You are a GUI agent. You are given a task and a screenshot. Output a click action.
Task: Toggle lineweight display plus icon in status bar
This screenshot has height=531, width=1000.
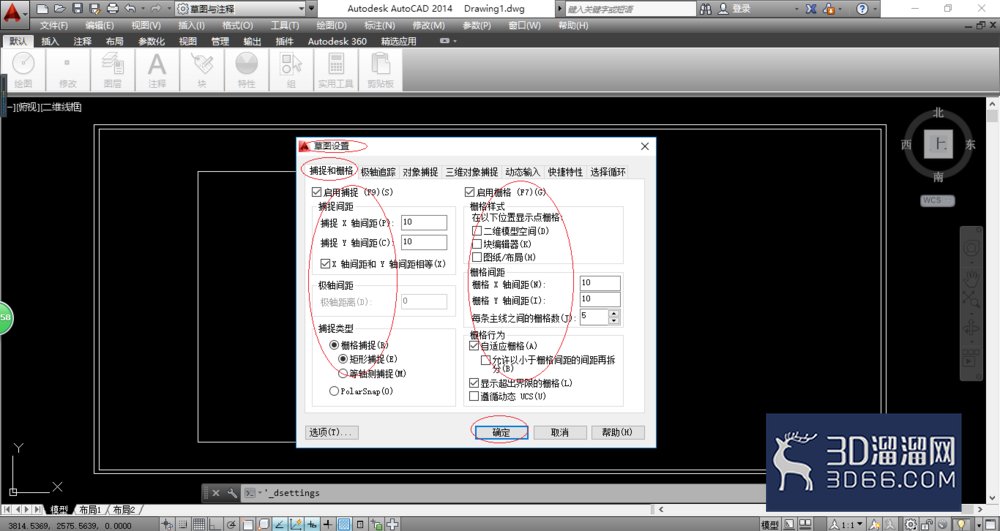point(328,524)
